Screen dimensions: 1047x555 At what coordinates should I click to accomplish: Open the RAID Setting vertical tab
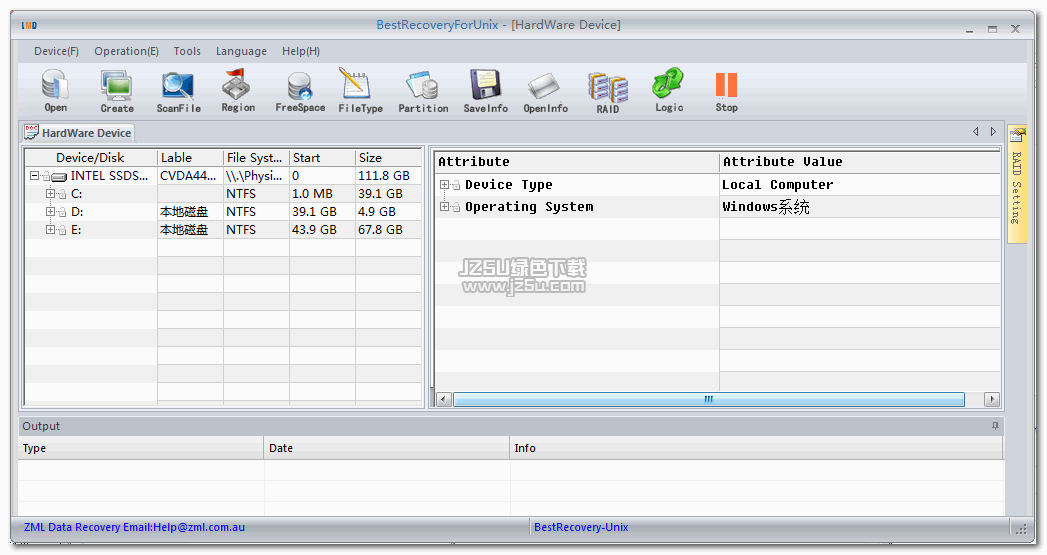coord(1017,184)
